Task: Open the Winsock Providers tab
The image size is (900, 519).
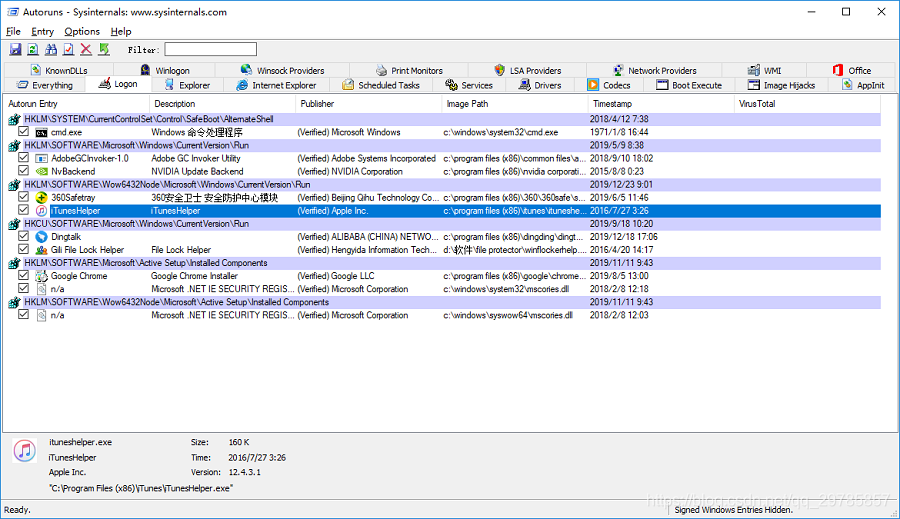Action: pos(282,71)
